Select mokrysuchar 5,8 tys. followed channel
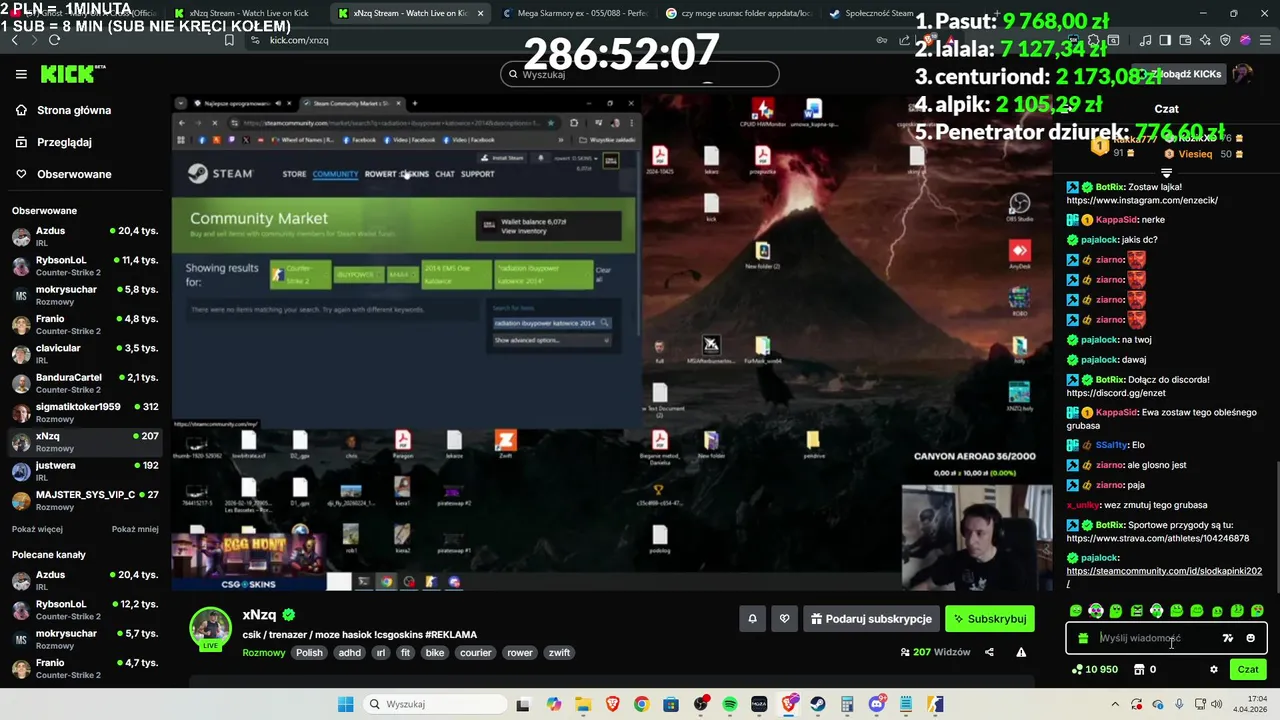 (x=85, y=295)
